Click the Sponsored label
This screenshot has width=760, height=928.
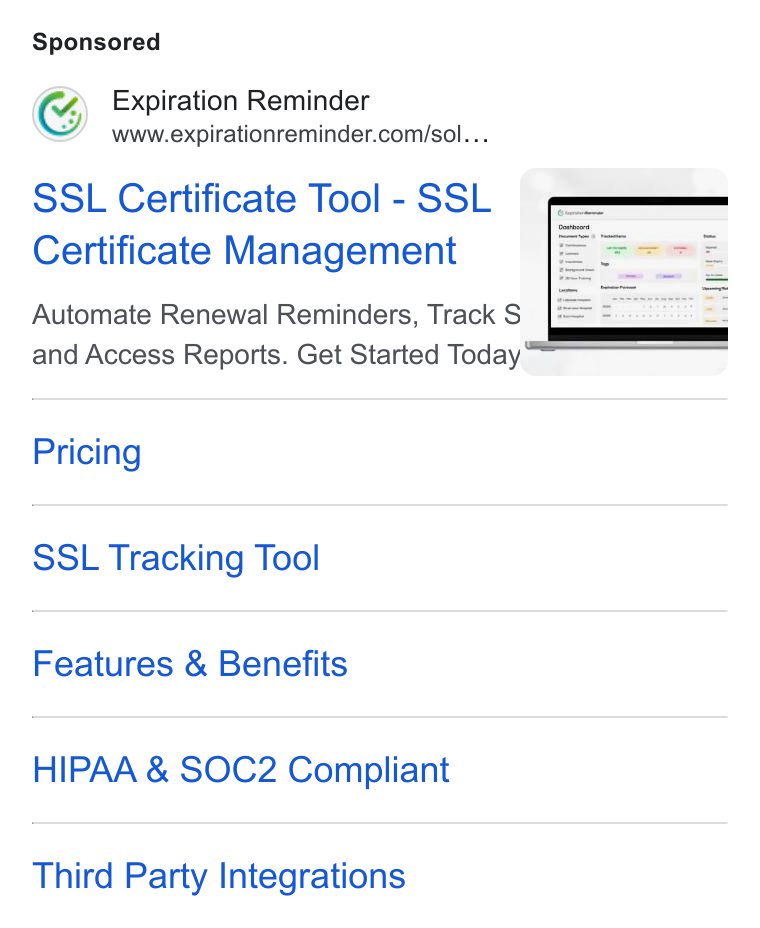point(96,42)
